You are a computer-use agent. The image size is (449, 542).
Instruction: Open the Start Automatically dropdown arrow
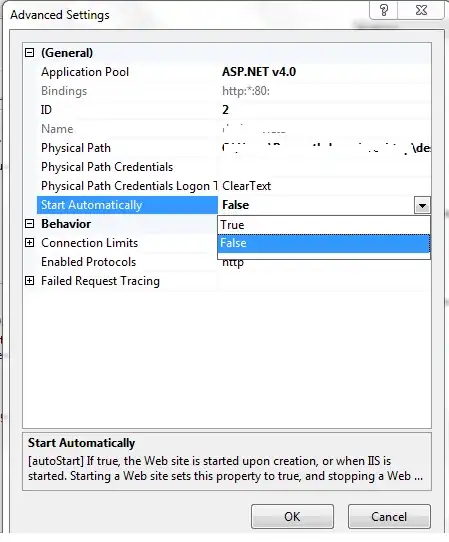[x=422, y=205]
